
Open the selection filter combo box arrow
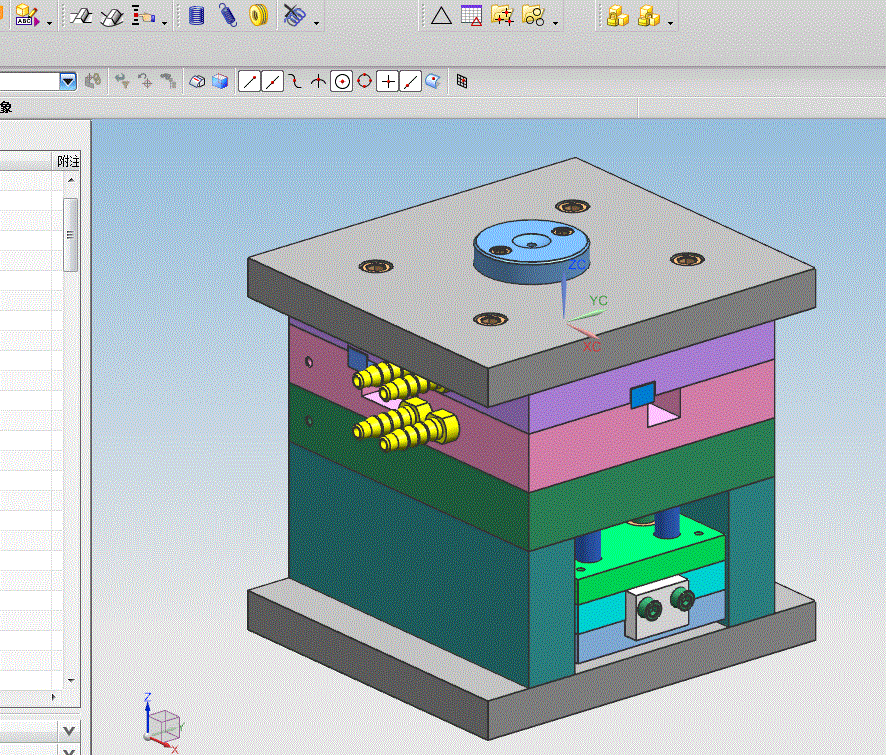tap(68, 81)
